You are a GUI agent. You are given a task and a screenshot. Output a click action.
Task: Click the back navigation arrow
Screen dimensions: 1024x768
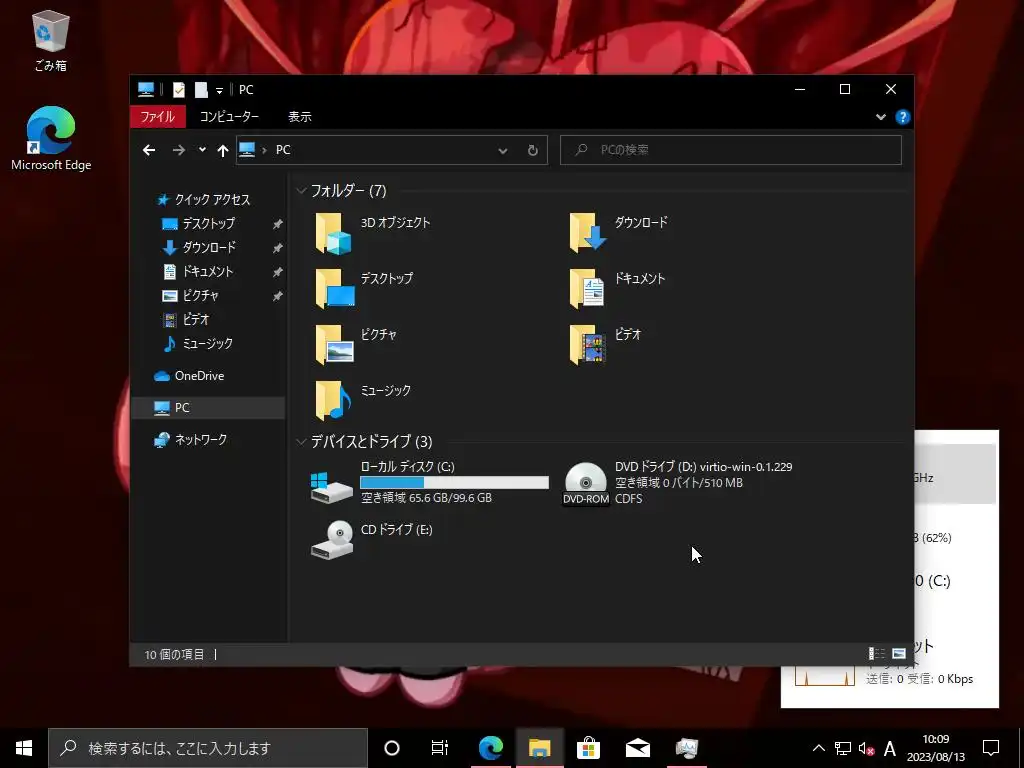[x=149, y=150]
